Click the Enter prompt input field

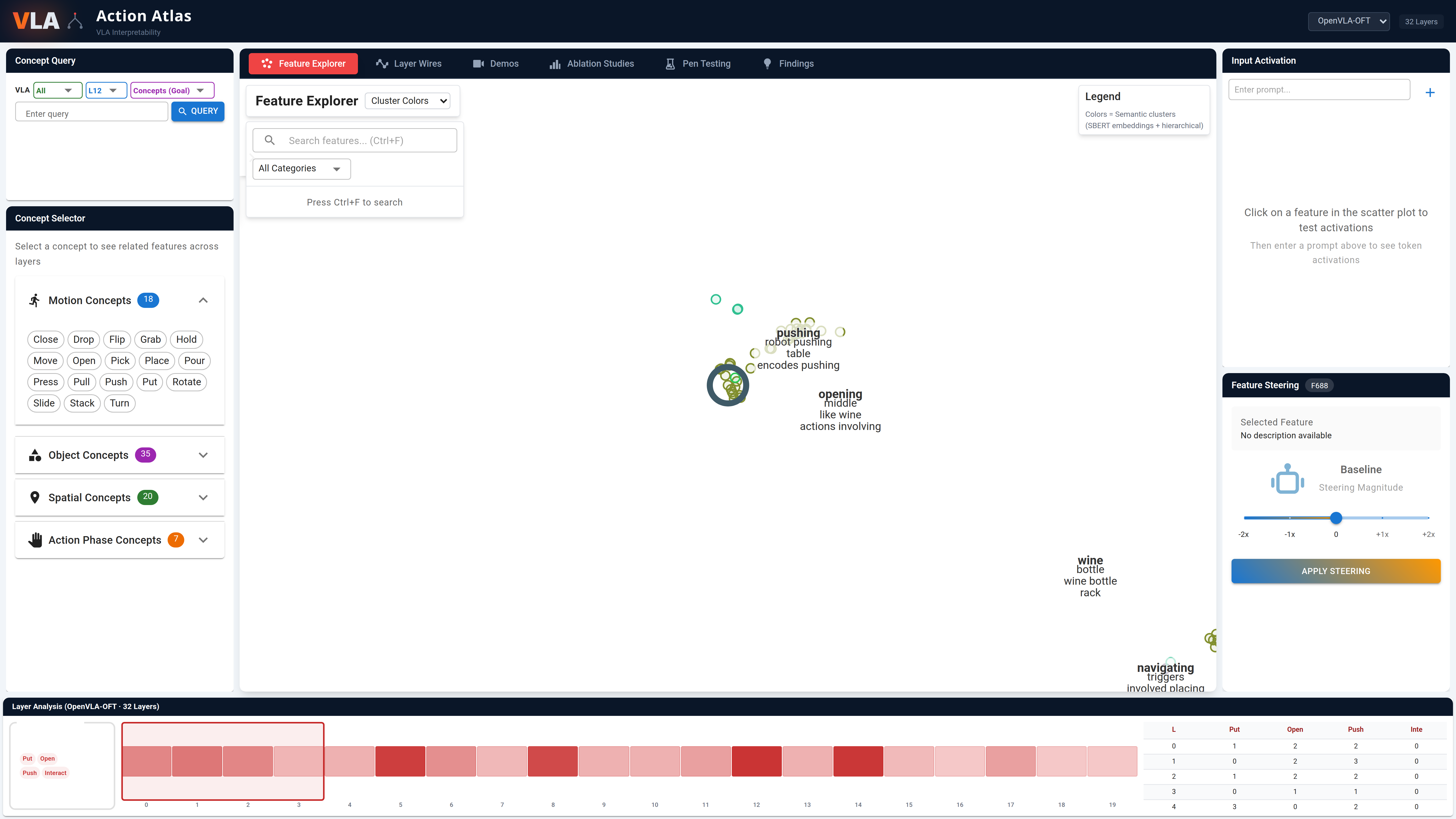[1319, 89]
